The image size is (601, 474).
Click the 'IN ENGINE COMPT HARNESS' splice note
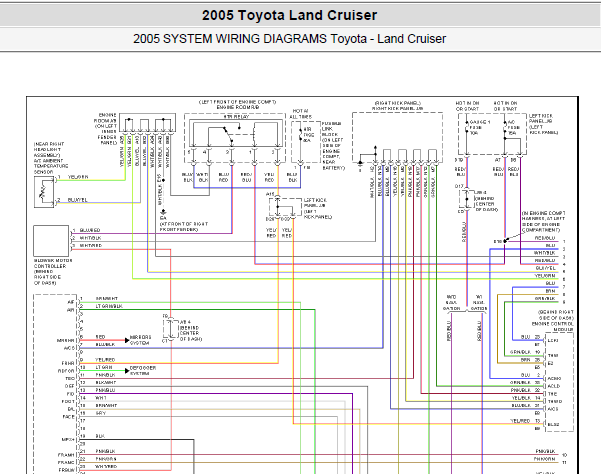tap(544, 221)
